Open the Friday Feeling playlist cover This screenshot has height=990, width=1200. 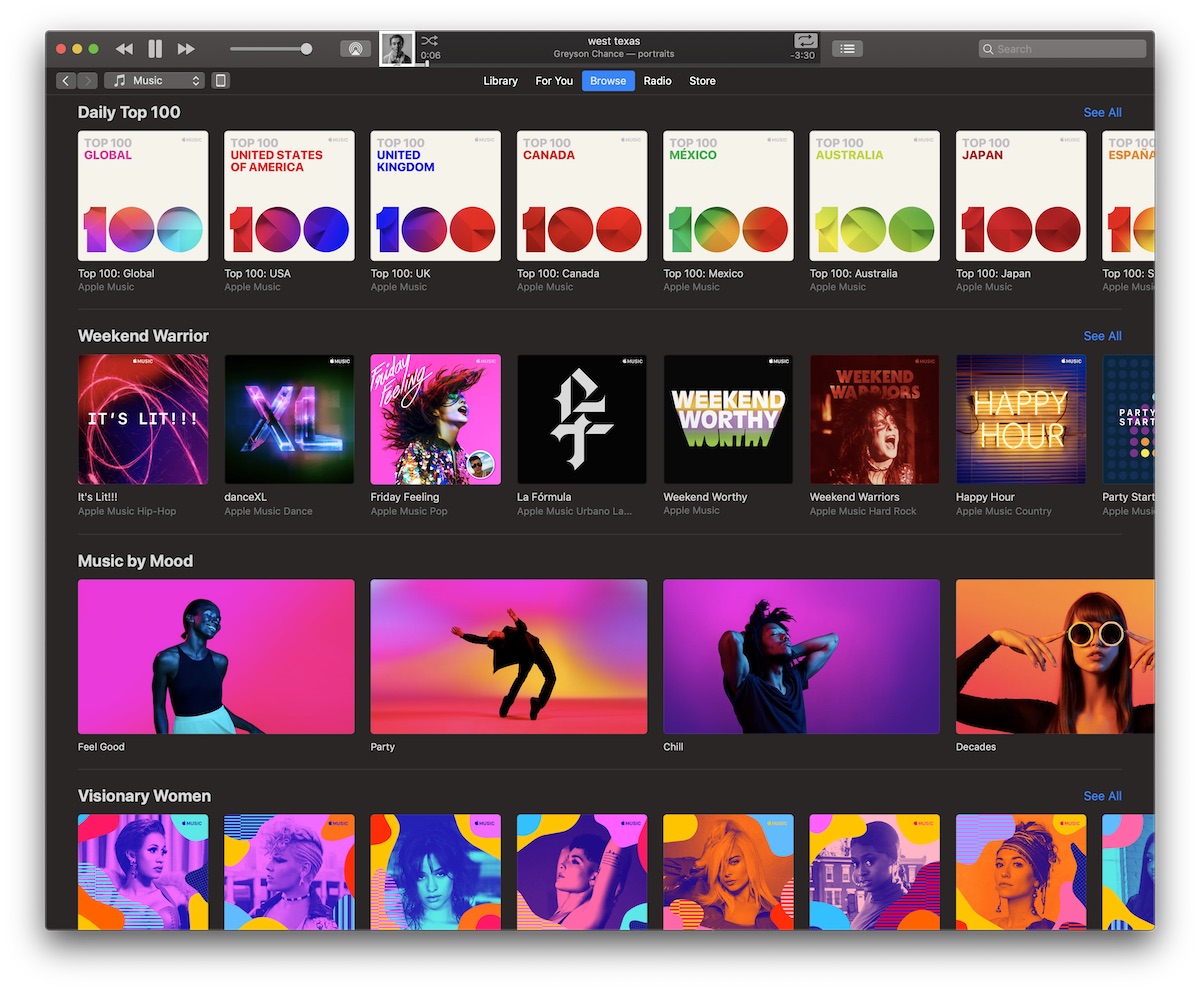pos(435,419)
